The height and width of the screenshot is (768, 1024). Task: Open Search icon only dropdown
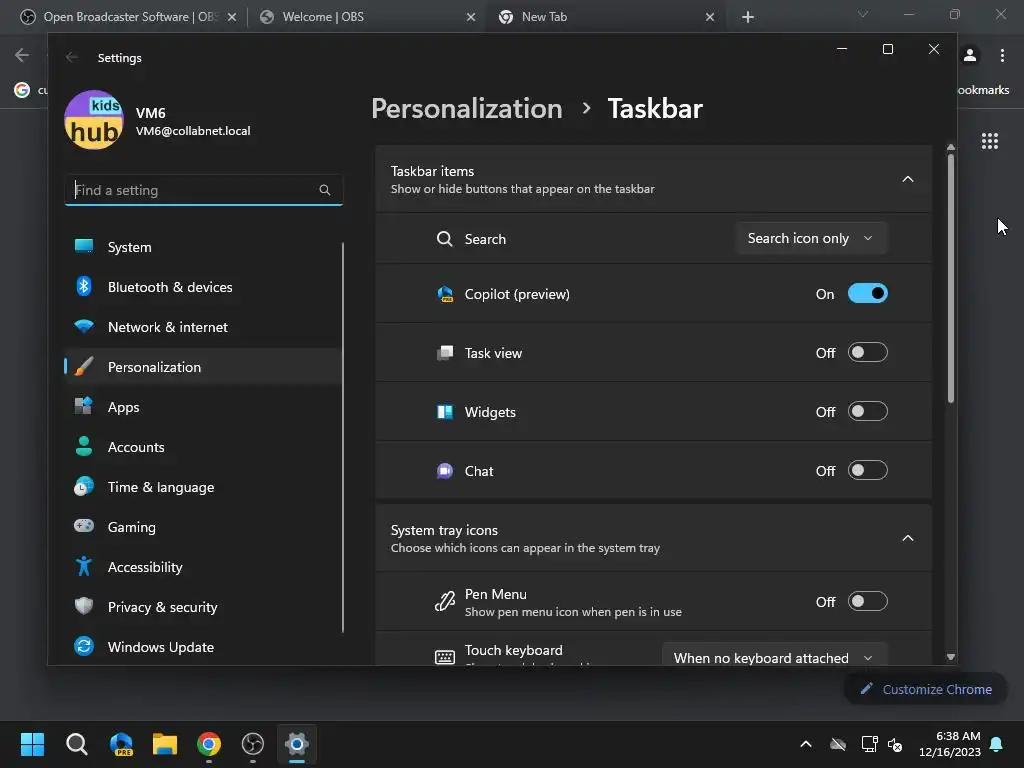(810, 238)
